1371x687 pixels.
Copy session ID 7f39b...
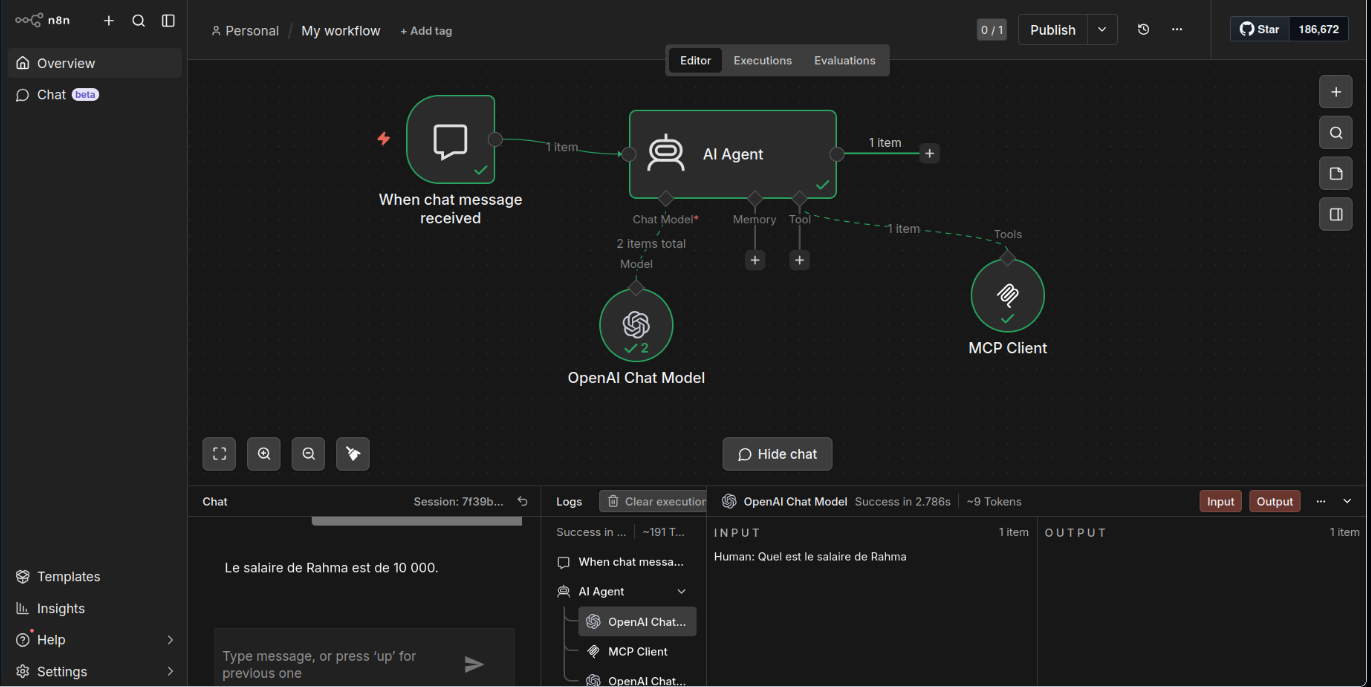coord(458,502)
